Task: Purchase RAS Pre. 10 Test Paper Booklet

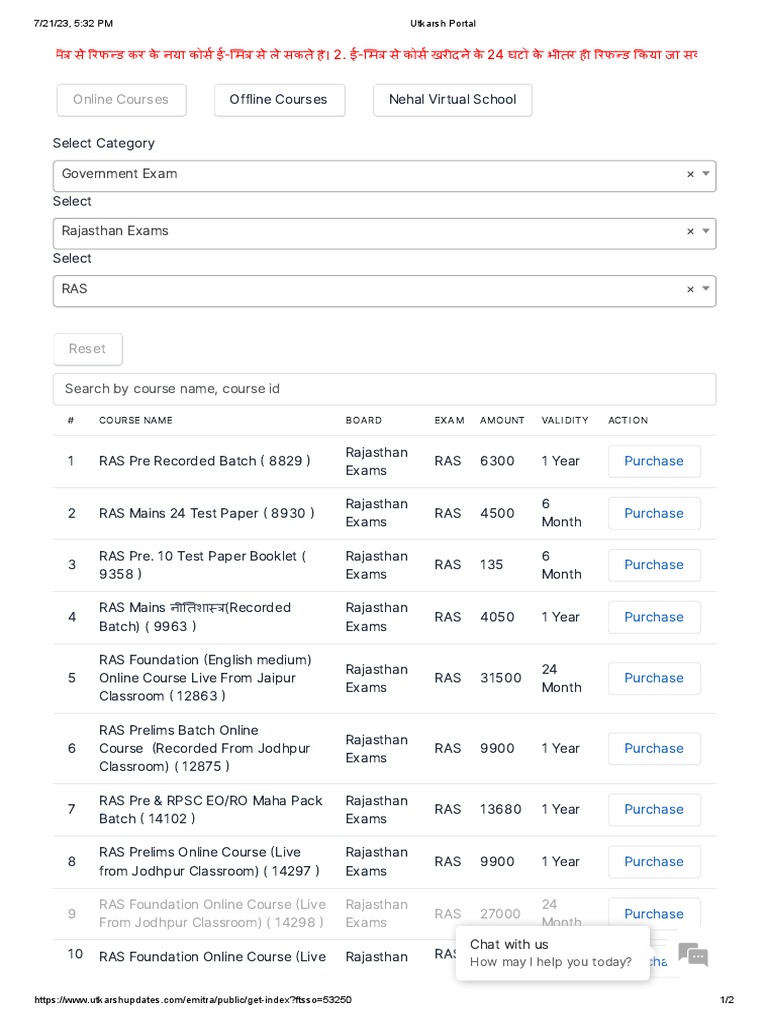Action: pos(654,565)
